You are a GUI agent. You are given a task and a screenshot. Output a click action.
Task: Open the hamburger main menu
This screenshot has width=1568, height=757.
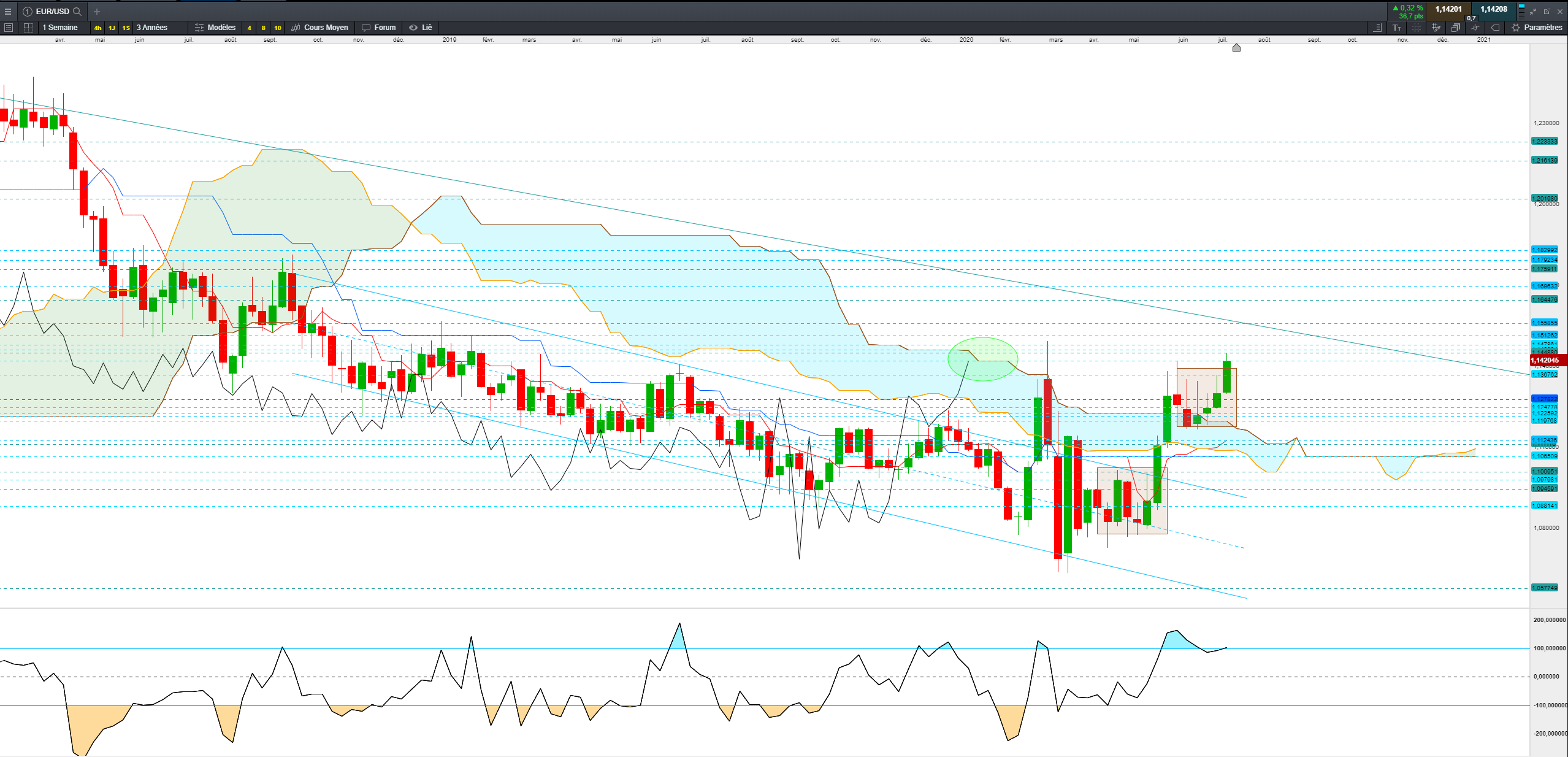point(8,11)
